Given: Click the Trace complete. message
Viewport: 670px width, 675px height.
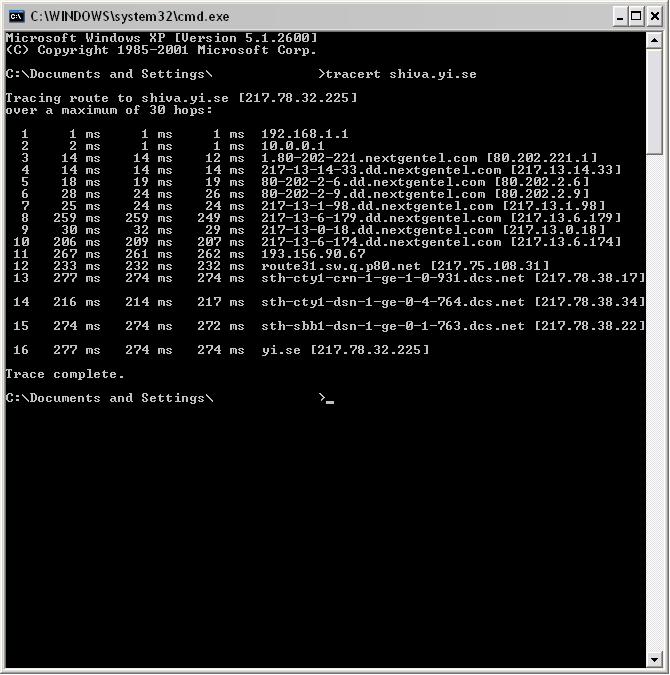Looking at the screenshot, I should point(65,374).
